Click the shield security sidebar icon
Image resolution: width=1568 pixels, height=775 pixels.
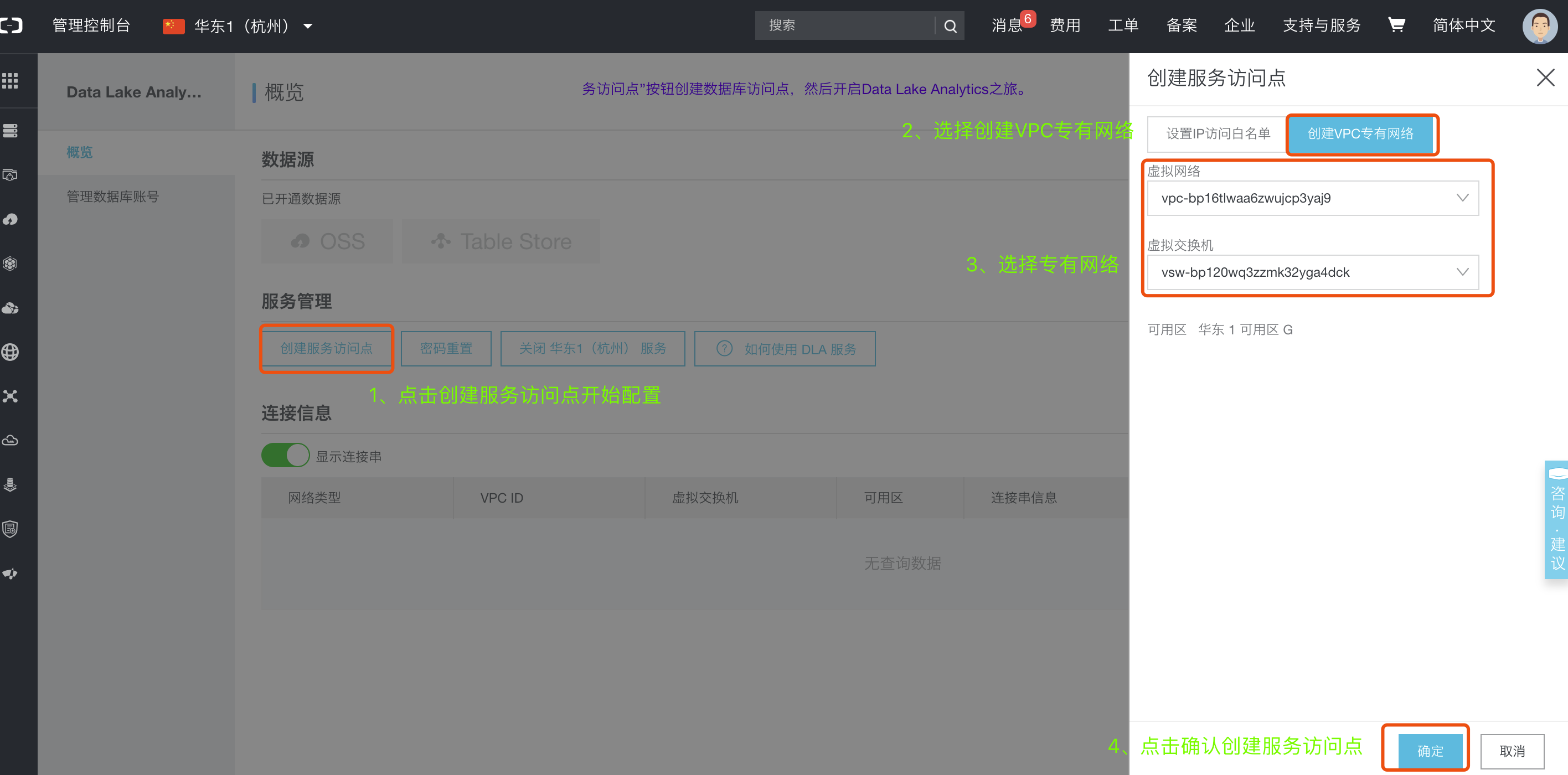point(11,529)
